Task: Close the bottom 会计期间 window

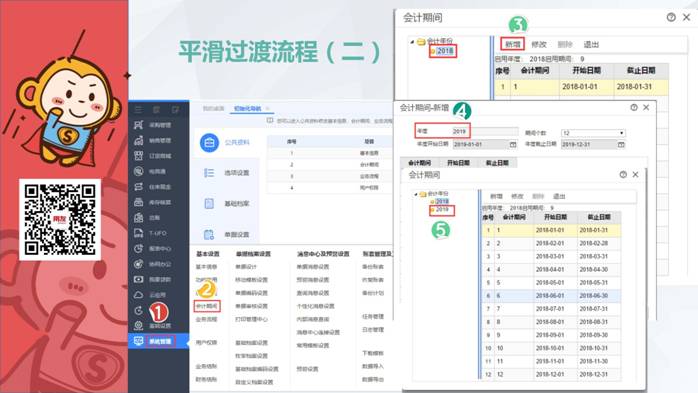Action: point(635,174)
